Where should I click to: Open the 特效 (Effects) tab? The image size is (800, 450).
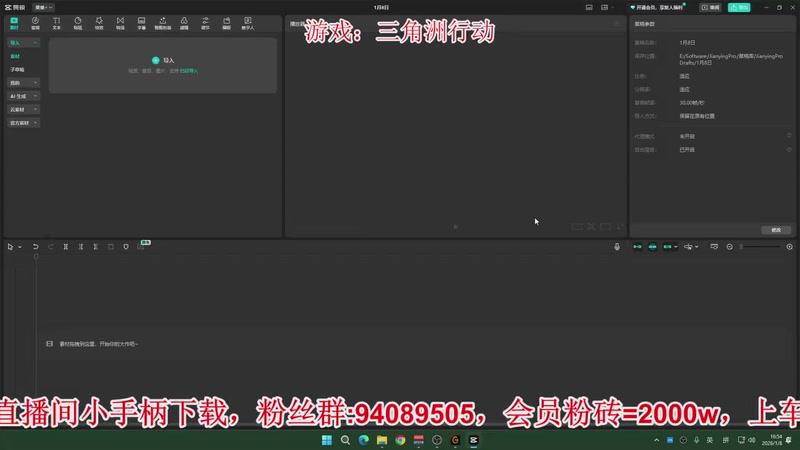(99, 23)
